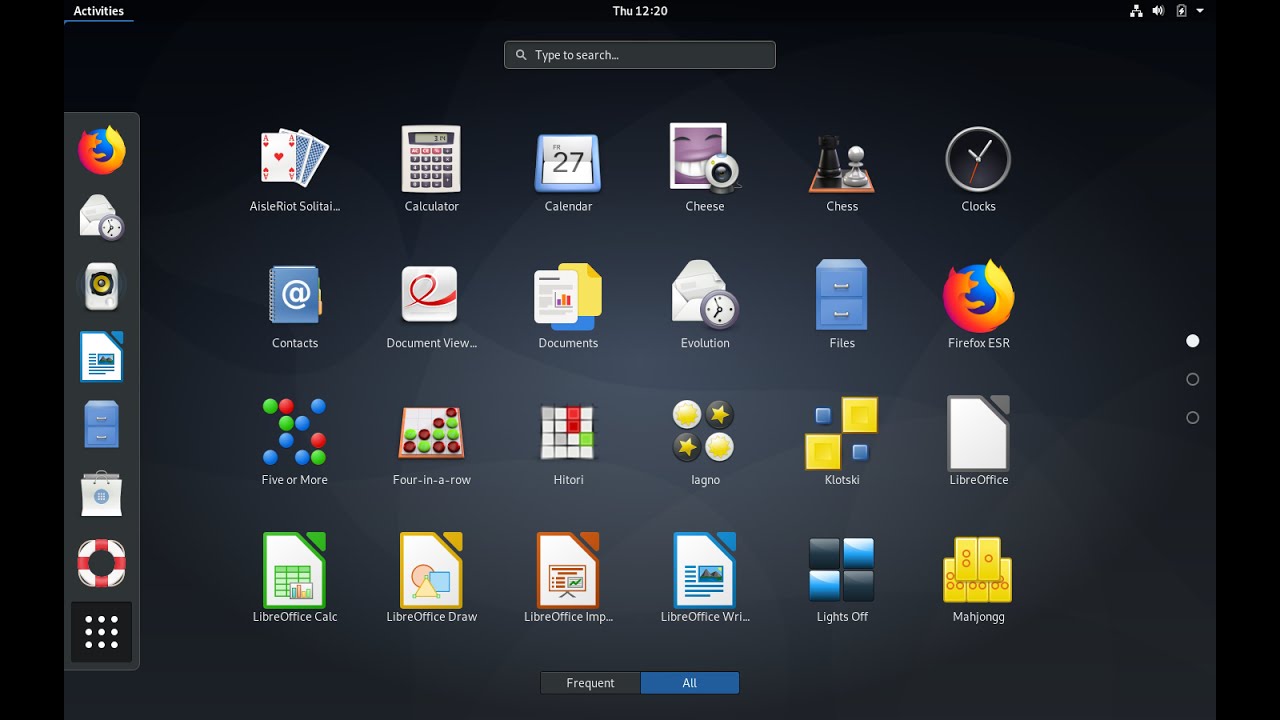Start the Lights Off game
This screenshot has width=1280, height=720.
pos(842,570)
